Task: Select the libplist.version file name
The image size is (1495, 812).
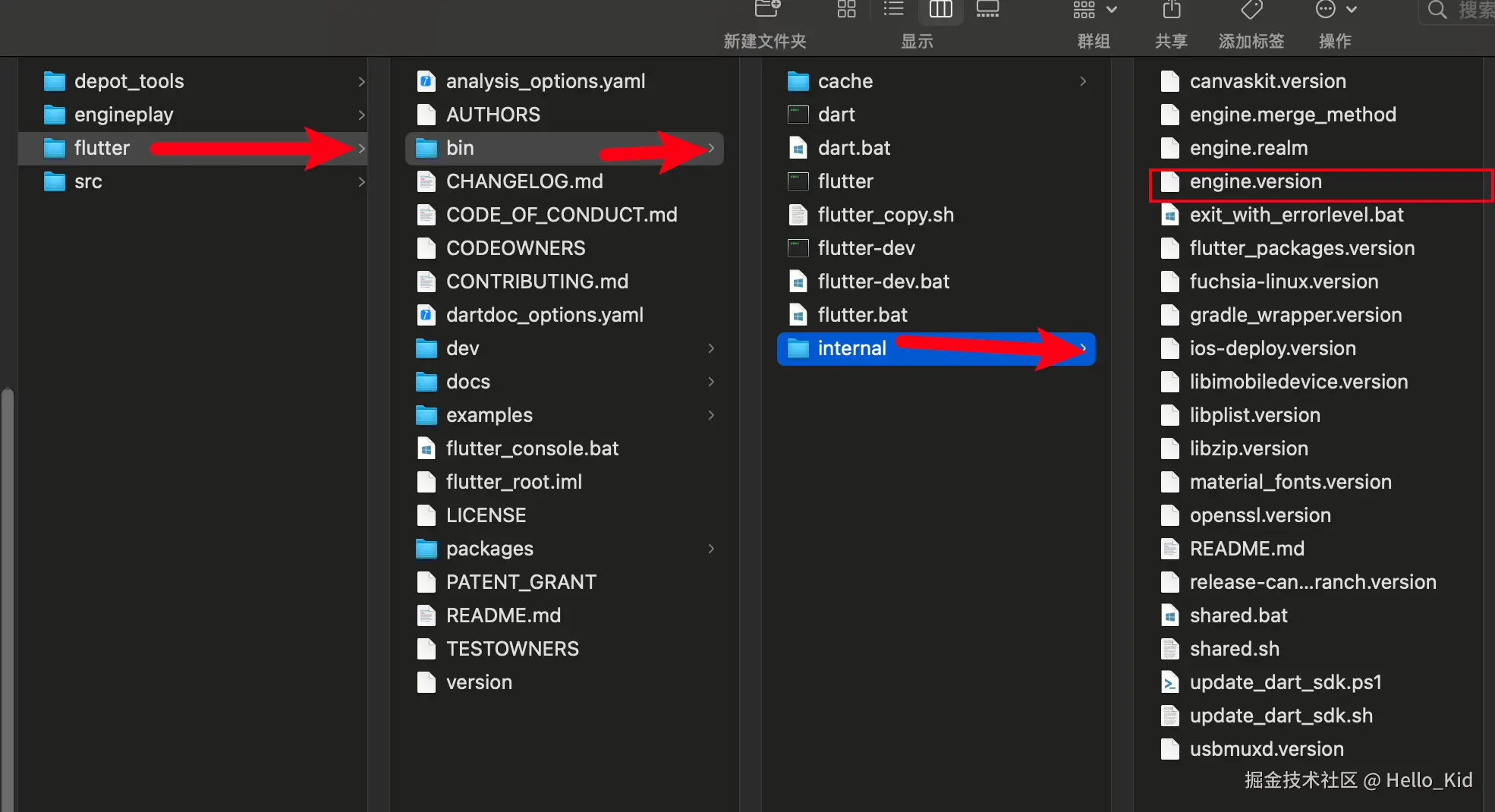Action: click(x=1255, y=415)
